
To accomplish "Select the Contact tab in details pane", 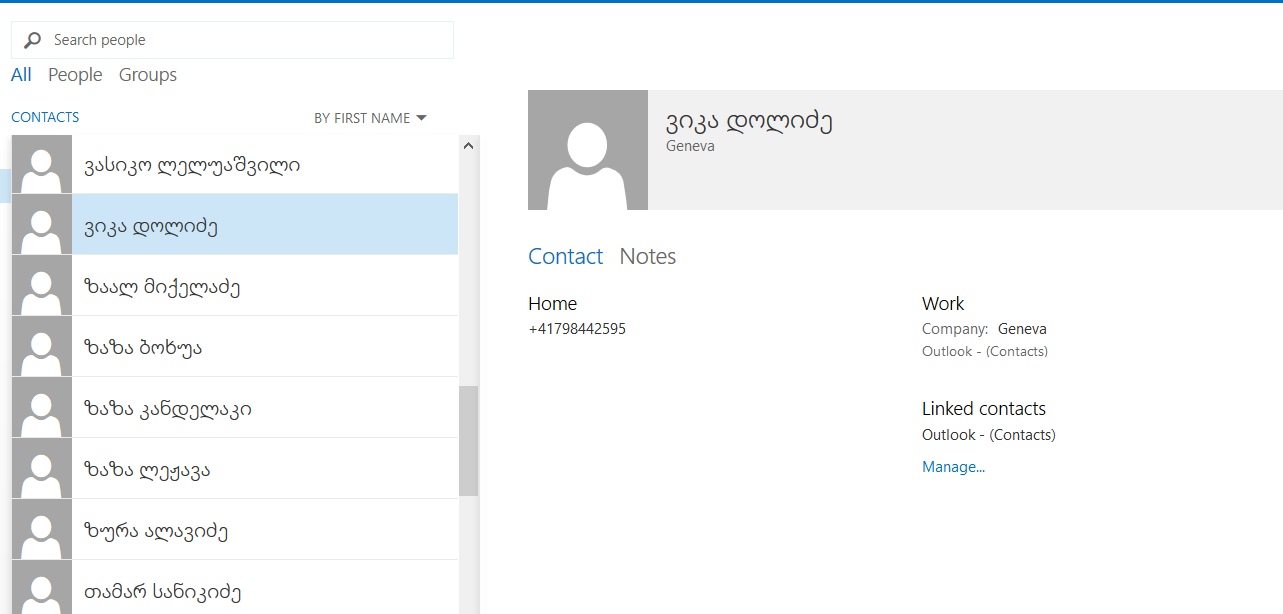I will (x=565, y=257).
